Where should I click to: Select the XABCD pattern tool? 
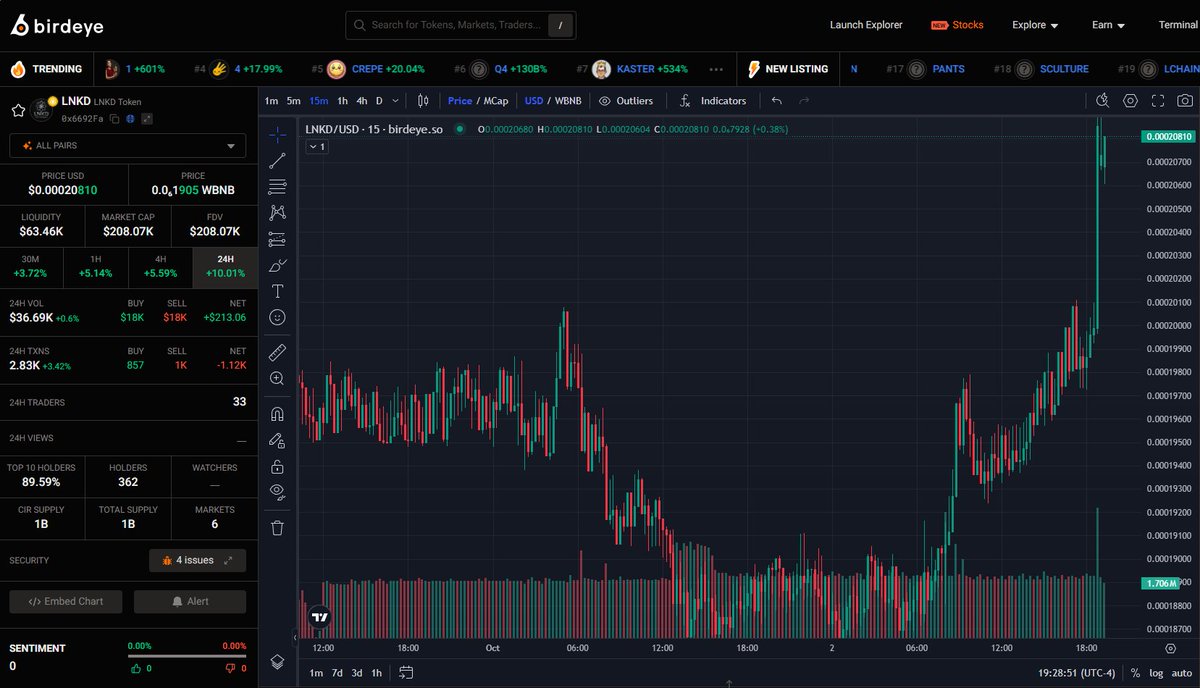[x=277, y=212]
